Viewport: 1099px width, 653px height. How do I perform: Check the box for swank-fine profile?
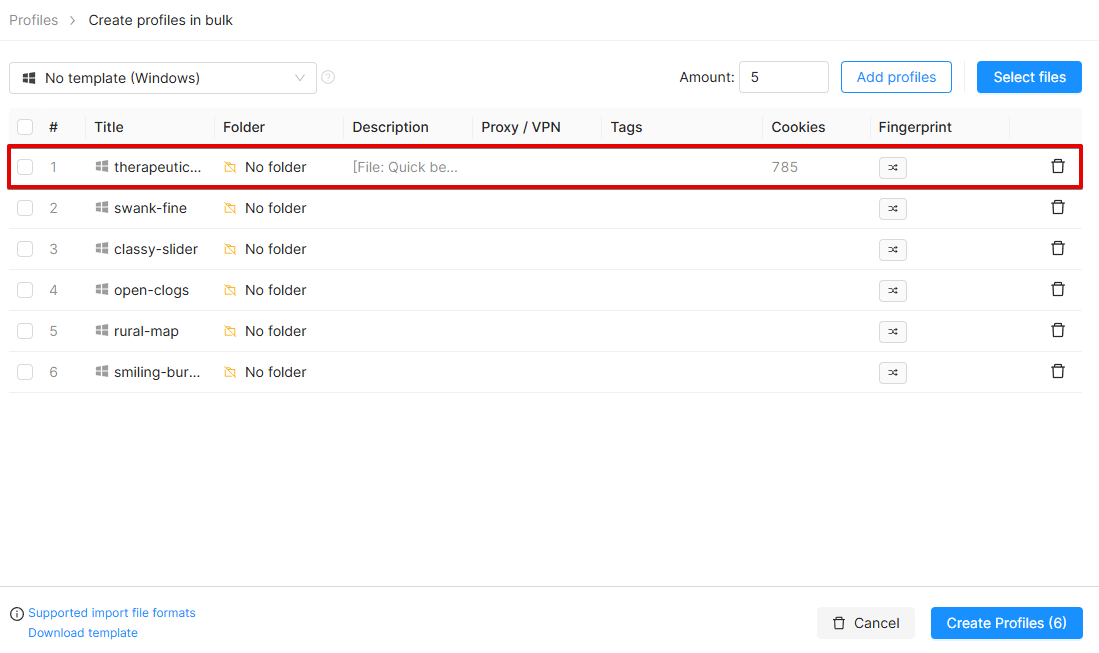25,208
